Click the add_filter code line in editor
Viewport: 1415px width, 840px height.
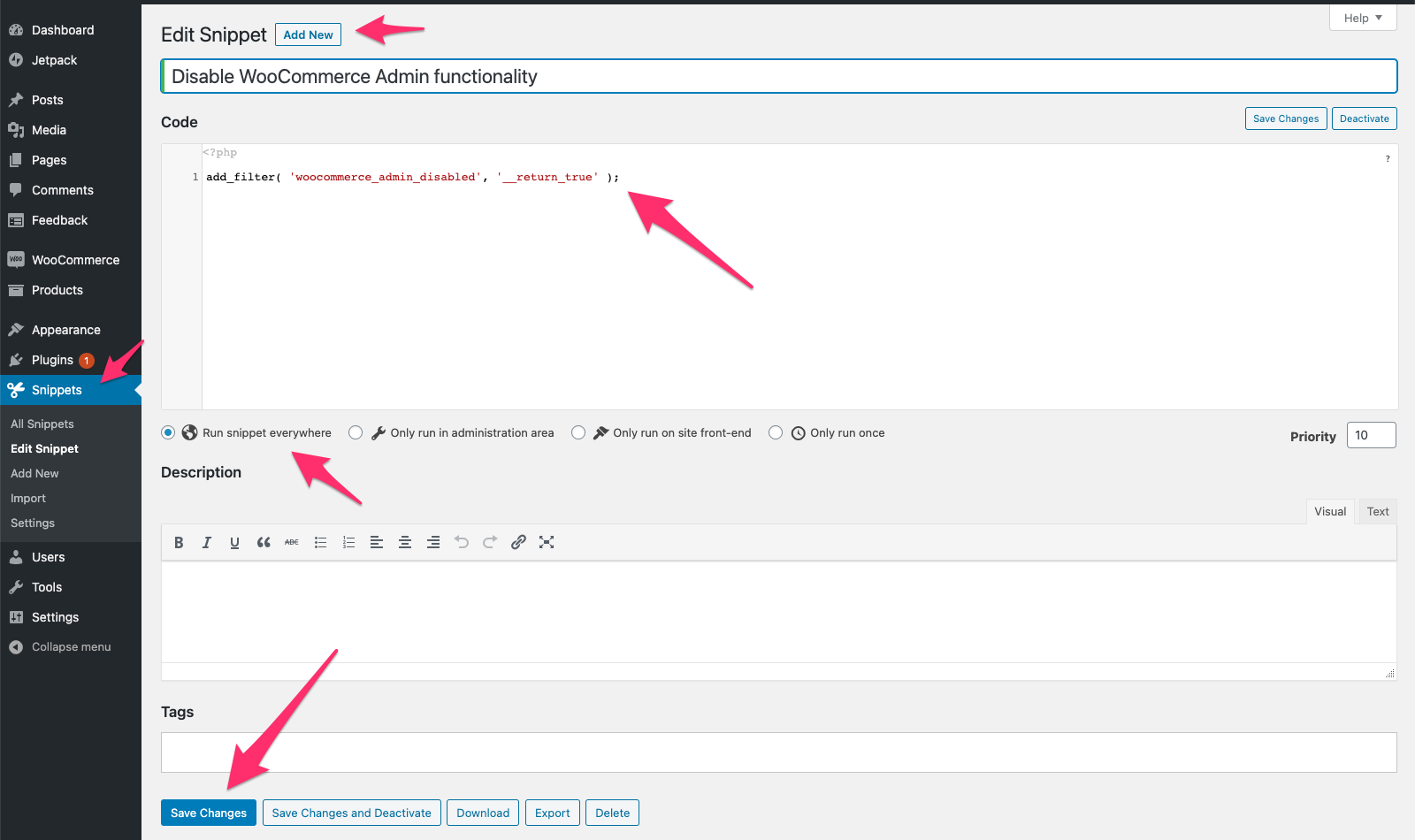tap(413, 177)
